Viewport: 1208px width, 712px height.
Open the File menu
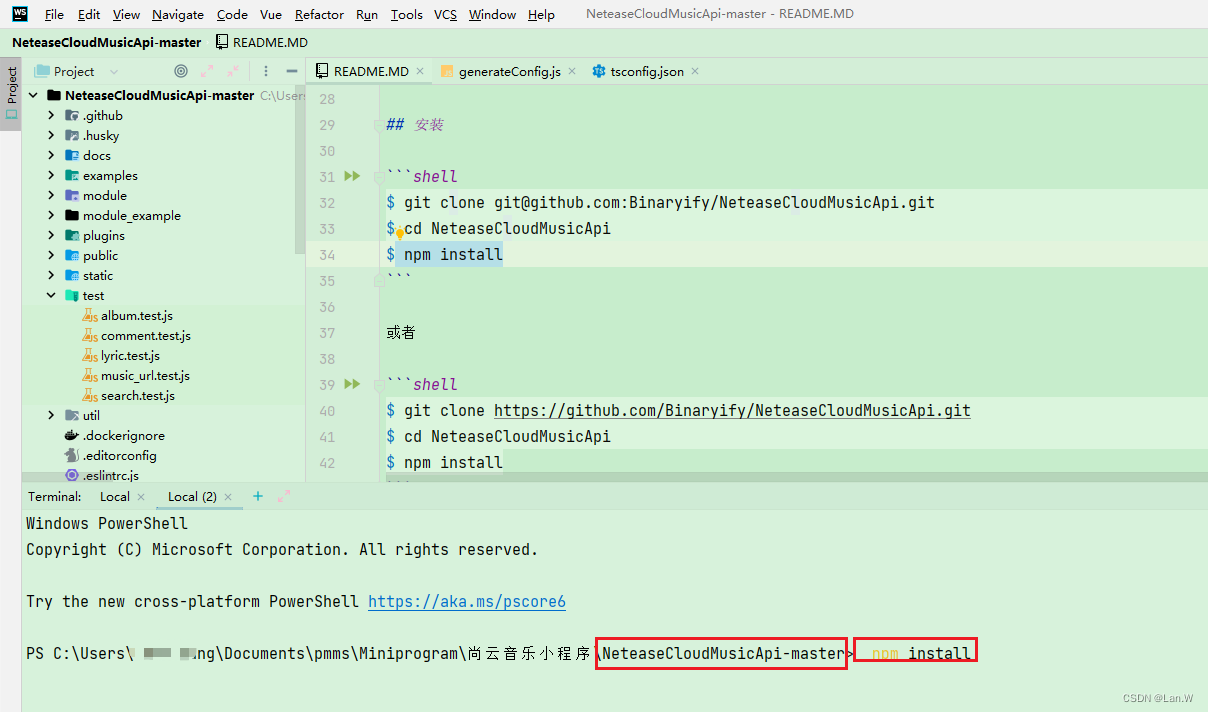[55, 14]
